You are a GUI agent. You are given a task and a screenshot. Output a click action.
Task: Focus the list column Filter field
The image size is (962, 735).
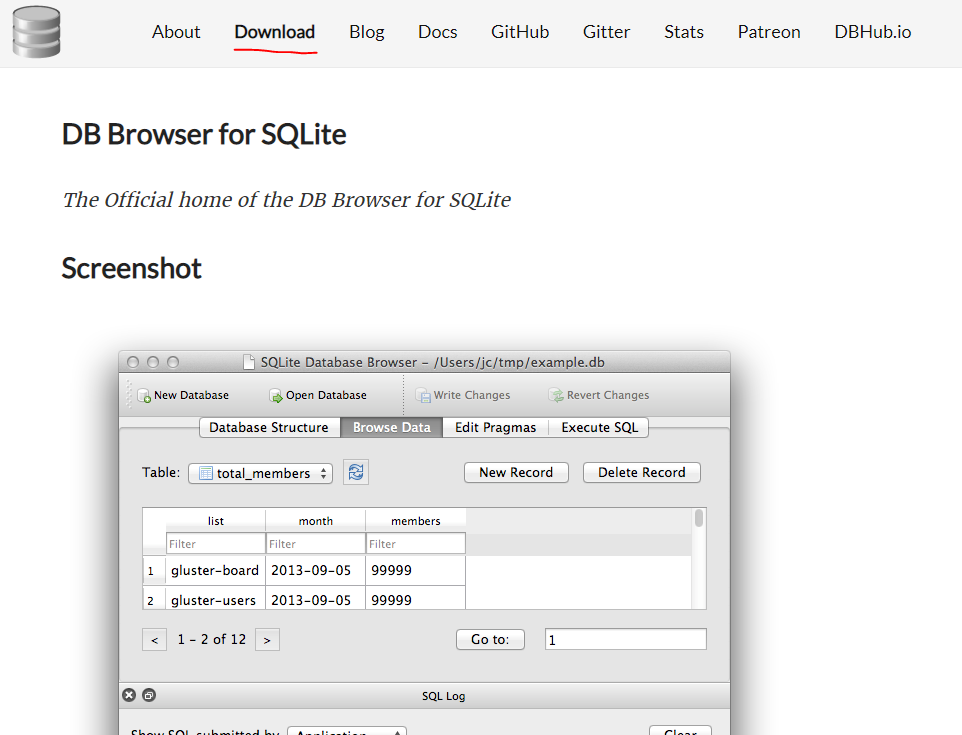point(215,544)
